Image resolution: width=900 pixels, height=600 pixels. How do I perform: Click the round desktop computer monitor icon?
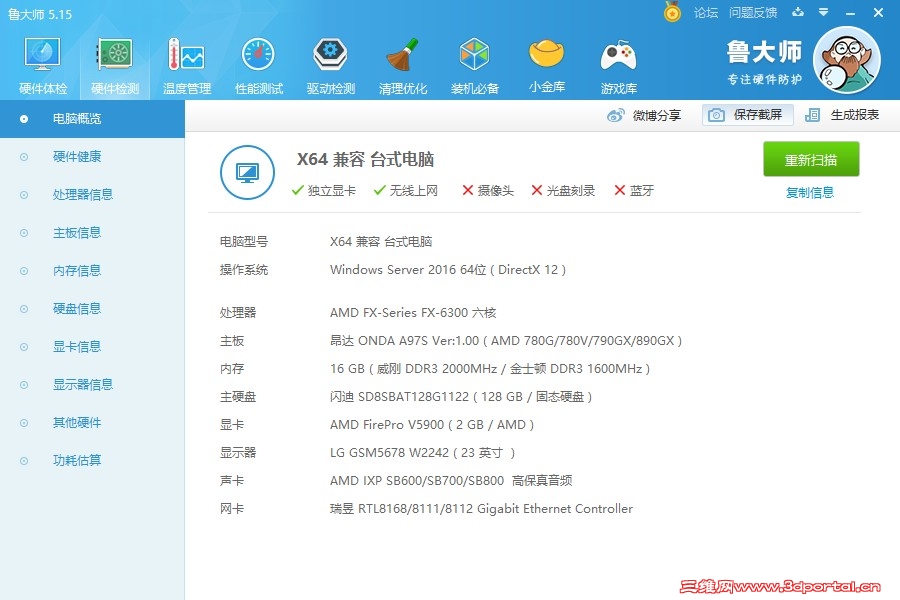click(x=247, y=172)
